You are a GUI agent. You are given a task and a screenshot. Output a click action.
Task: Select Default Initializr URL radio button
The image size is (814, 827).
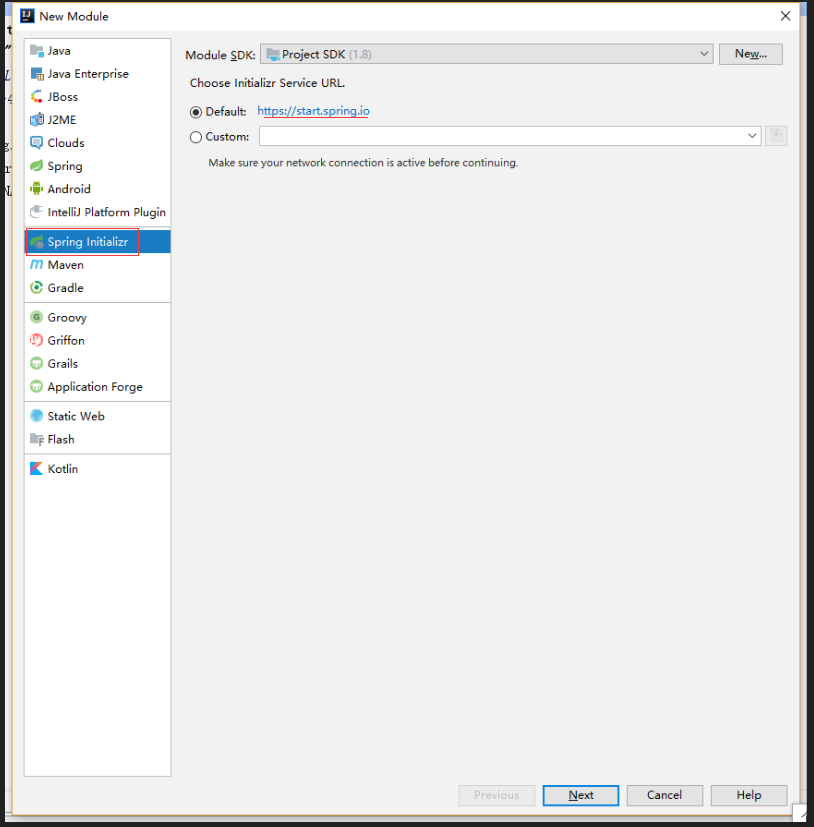pos(196,112)
